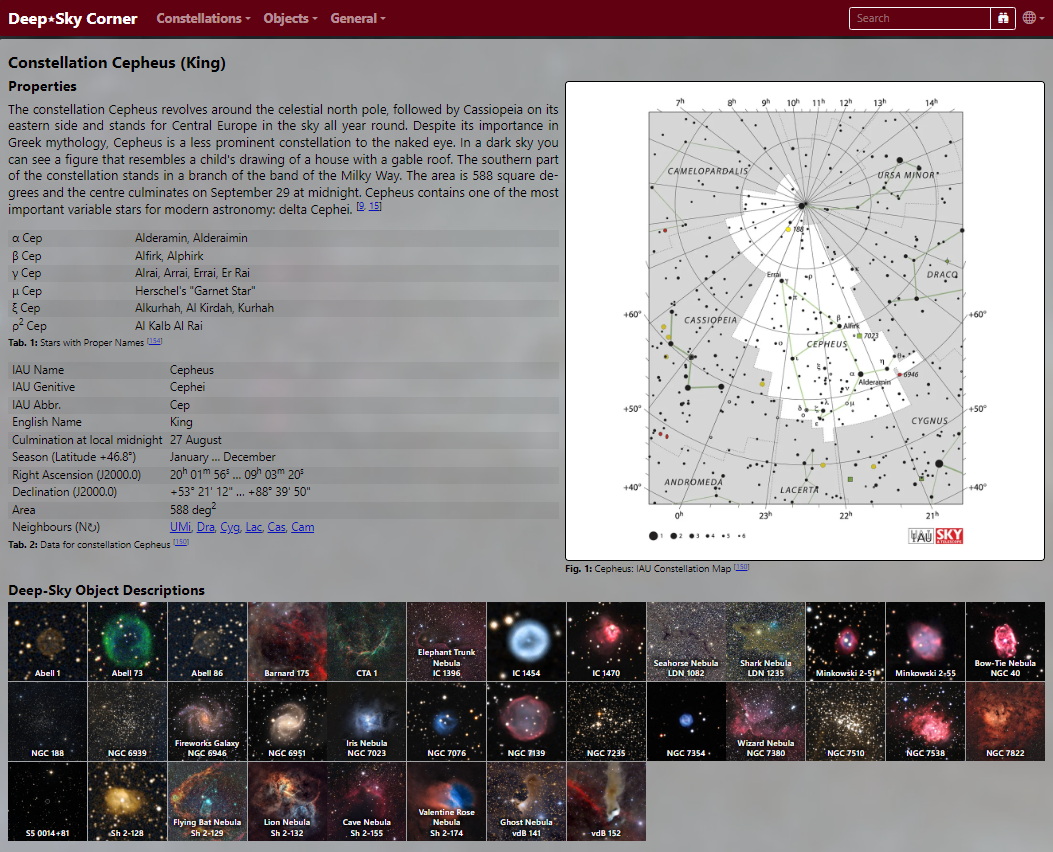
Task: Open the S5 0014+81 thumbnail
Action: coord(48,801)
